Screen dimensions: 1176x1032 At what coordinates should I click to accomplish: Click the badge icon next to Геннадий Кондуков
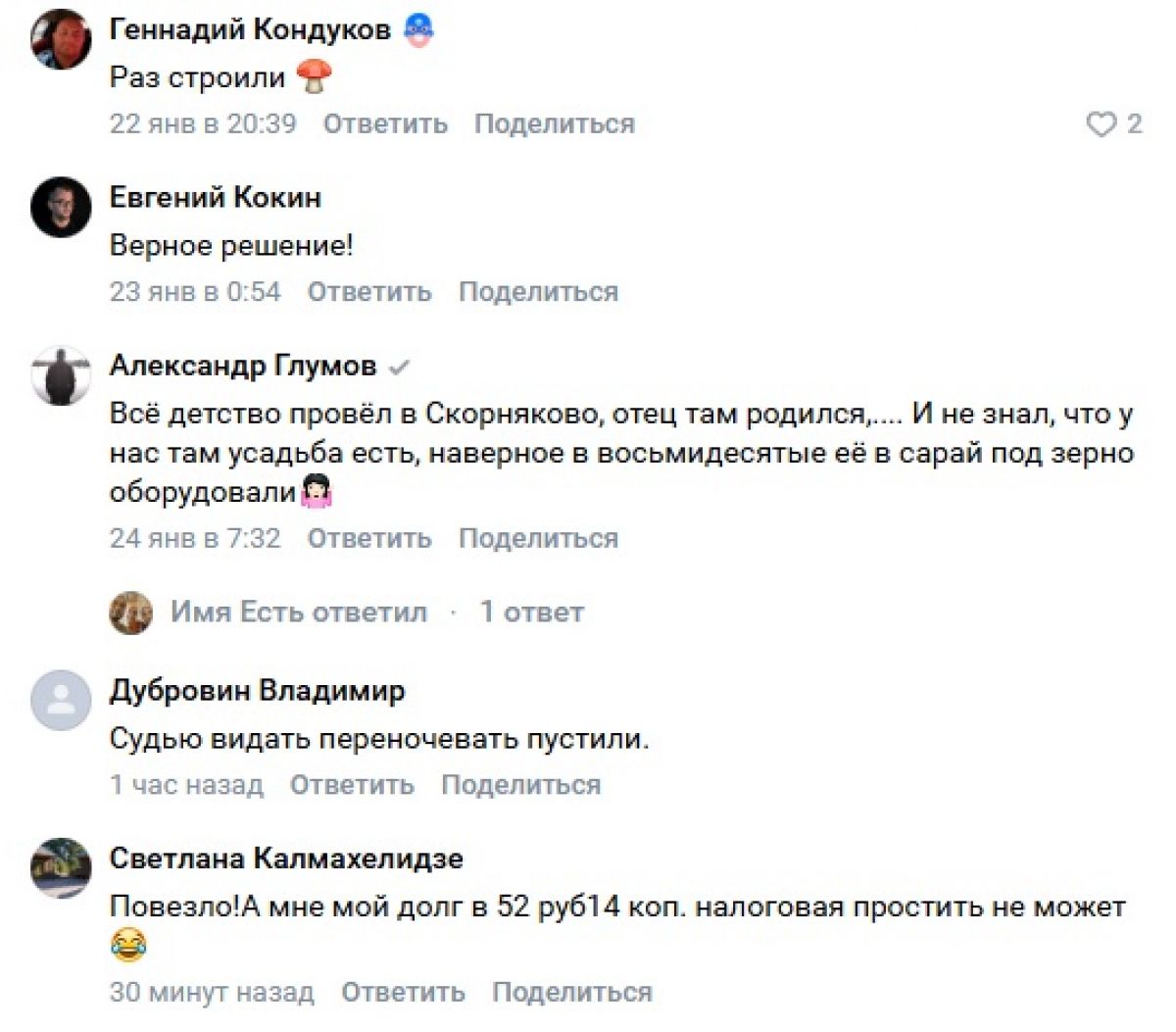[x=418, y=30]
